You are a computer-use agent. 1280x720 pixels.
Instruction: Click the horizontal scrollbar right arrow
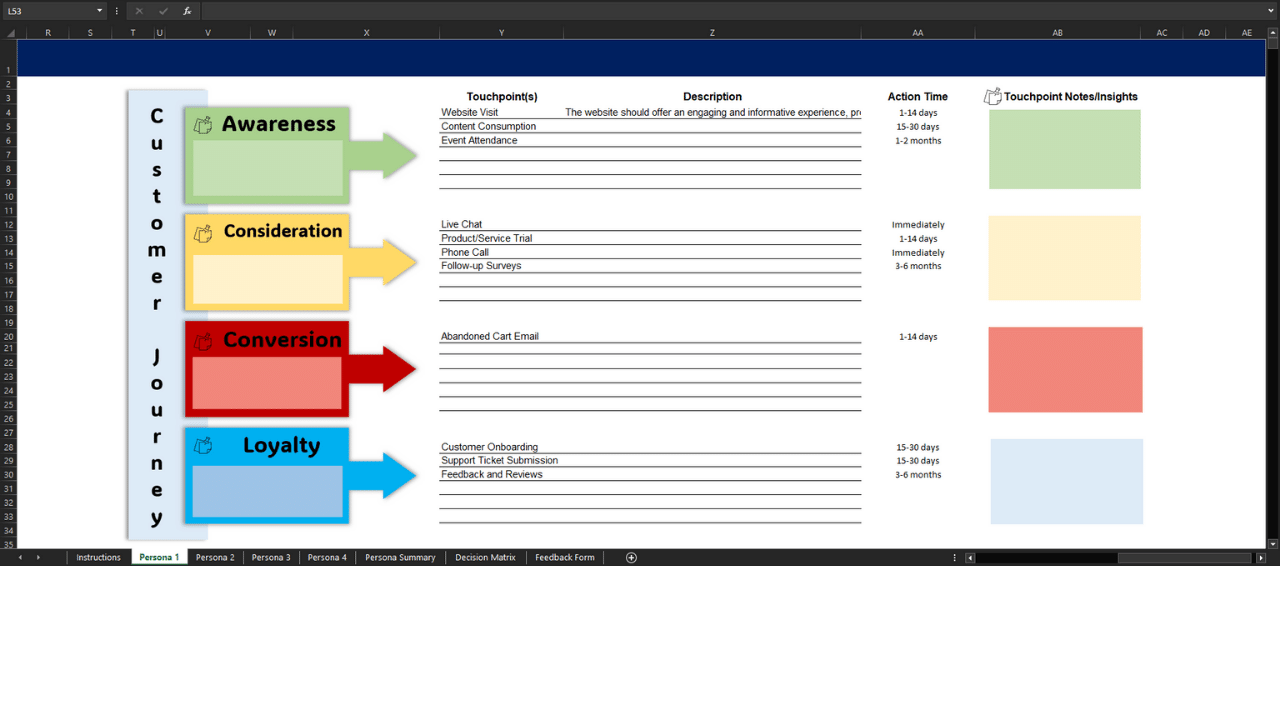point(1260,558)
